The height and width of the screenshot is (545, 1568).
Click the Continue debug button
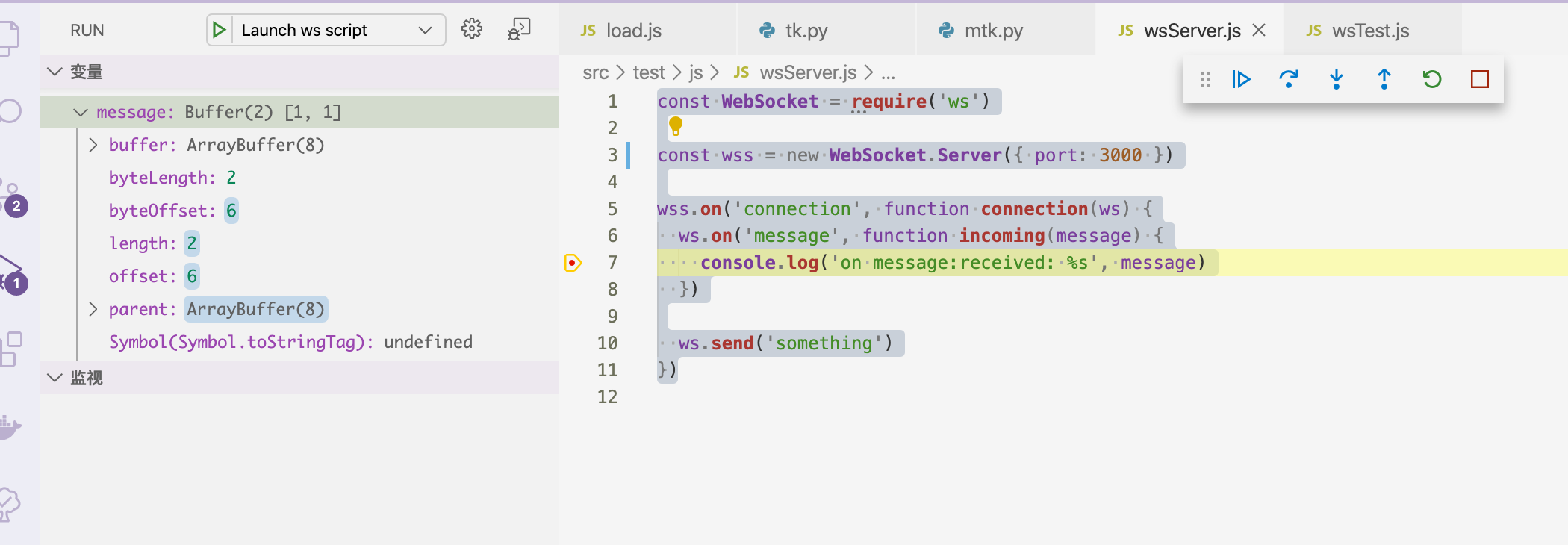tap(1241, 79)
